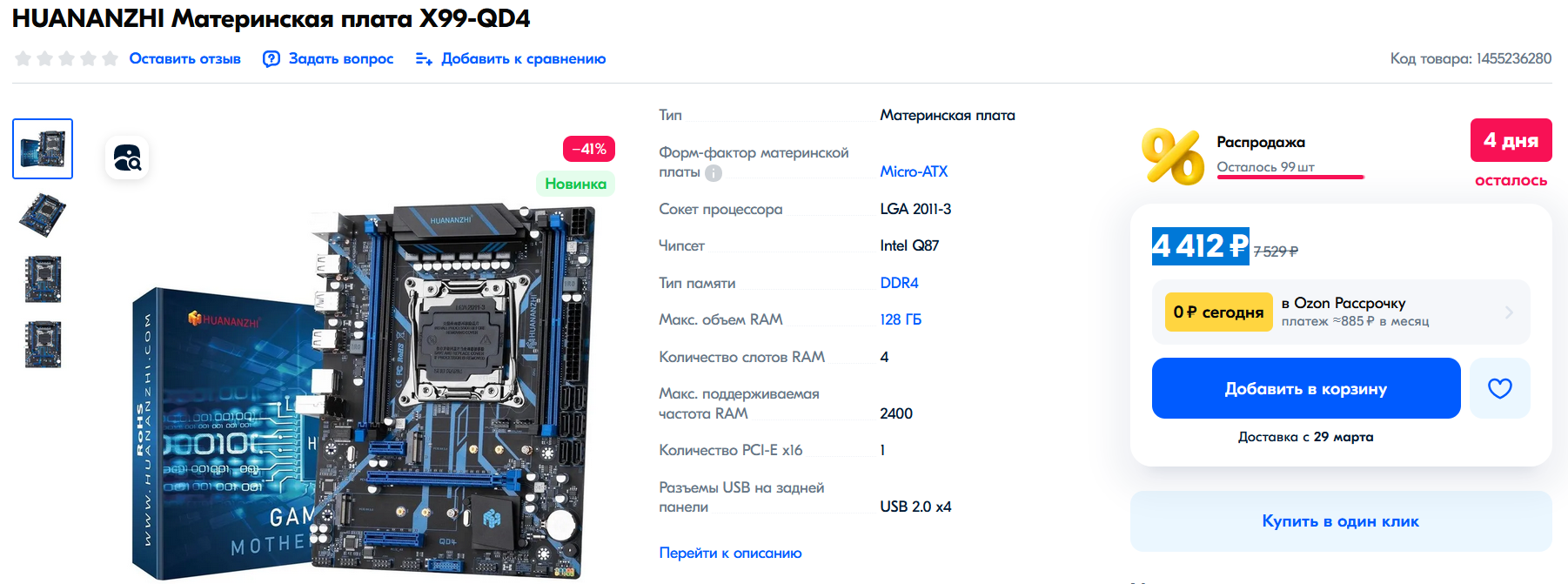Select the third motherboard thumbnail
The image size is (1568, 584).
click(43, 279)
